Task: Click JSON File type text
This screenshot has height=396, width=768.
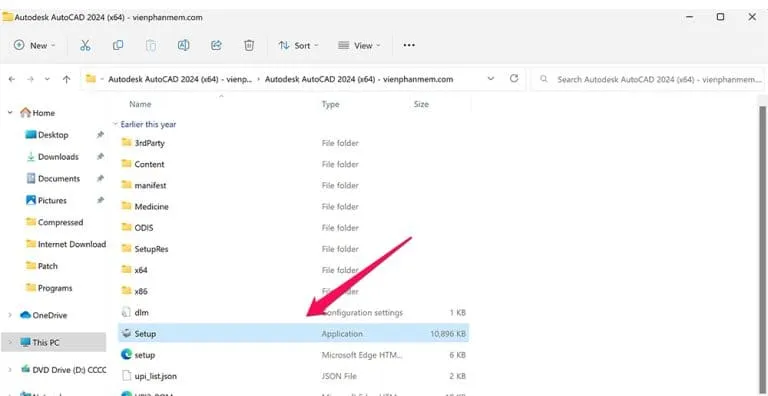Action: click(x=339, y=376)
